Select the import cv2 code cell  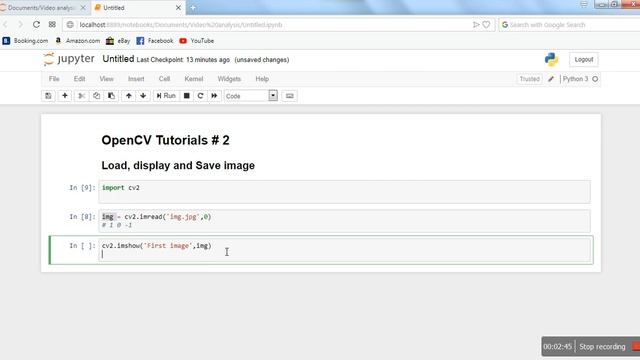344,192
